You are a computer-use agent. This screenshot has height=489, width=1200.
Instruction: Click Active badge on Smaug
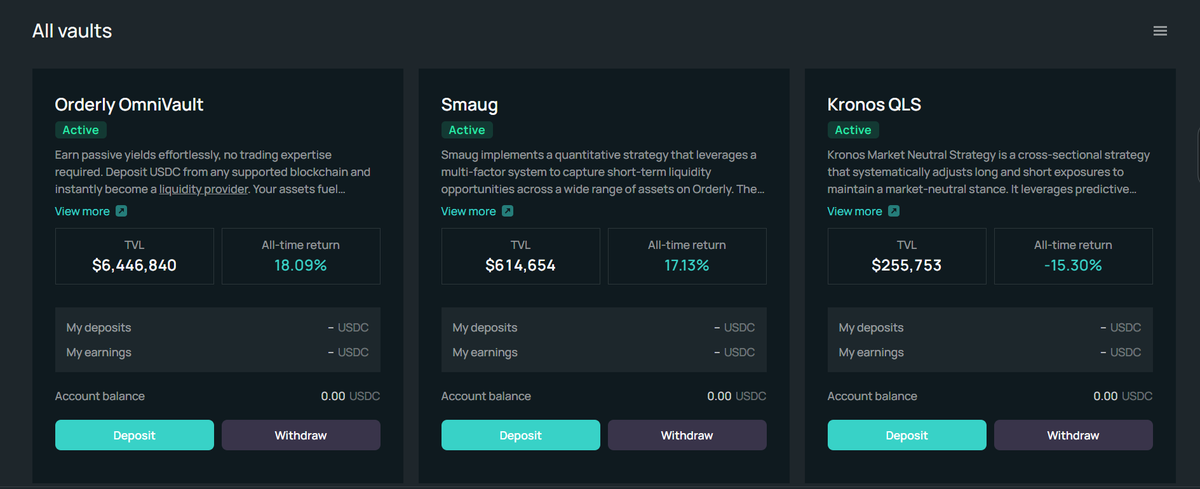click(467, 130)
